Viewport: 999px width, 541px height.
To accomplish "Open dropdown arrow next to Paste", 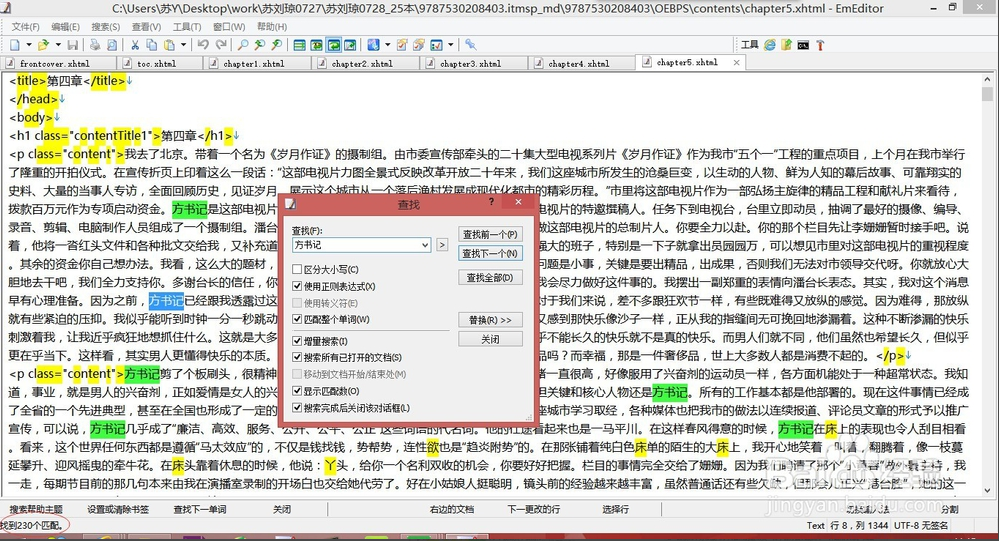I will coord(183,45).
